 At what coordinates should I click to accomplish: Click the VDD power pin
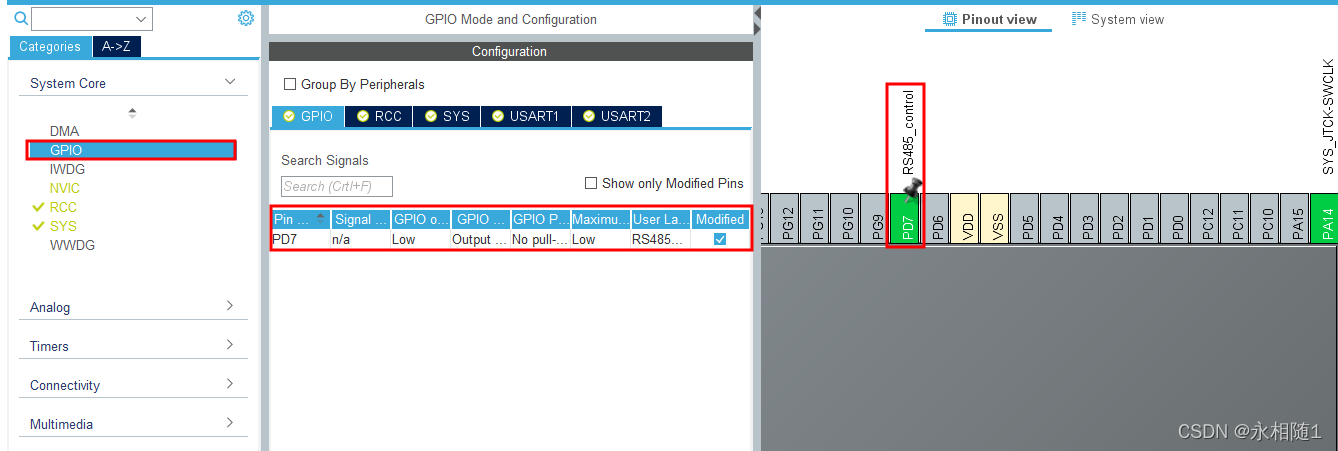pos(967,219)
